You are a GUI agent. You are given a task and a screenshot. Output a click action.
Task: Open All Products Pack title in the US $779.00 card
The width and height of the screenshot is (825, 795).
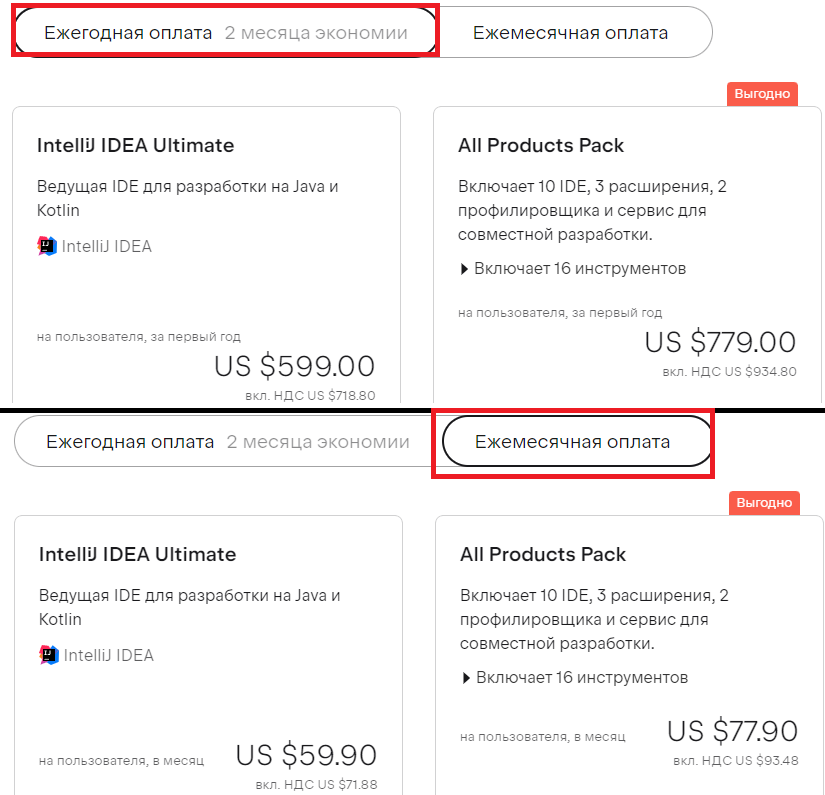tap(541, 146)
